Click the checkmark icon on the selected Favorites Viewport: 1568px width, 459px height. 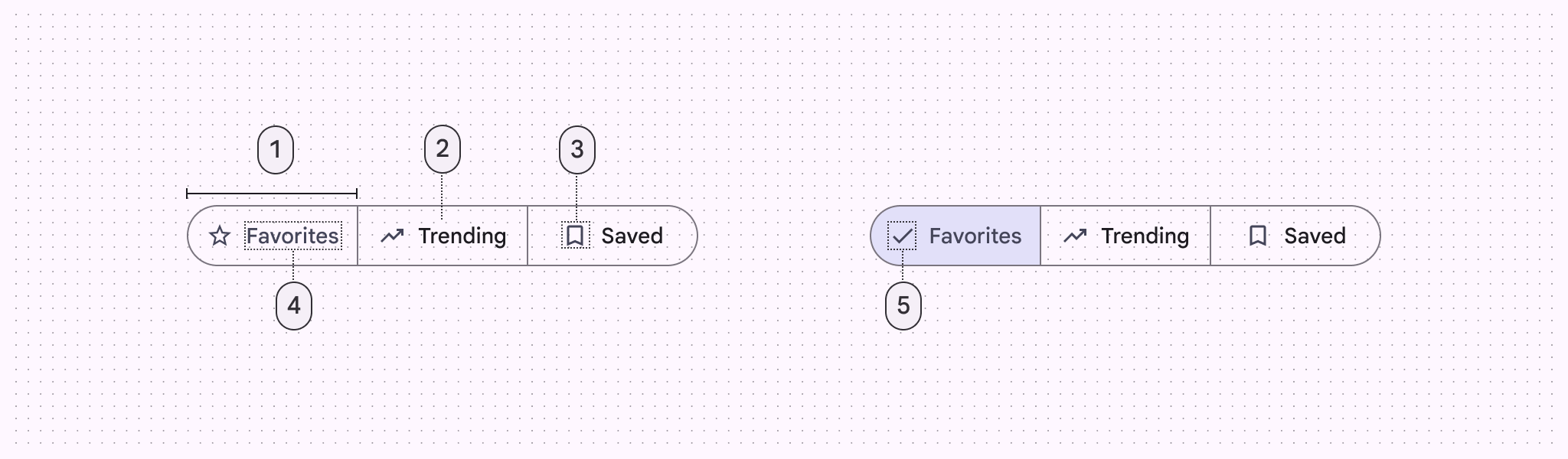(903, 236)
